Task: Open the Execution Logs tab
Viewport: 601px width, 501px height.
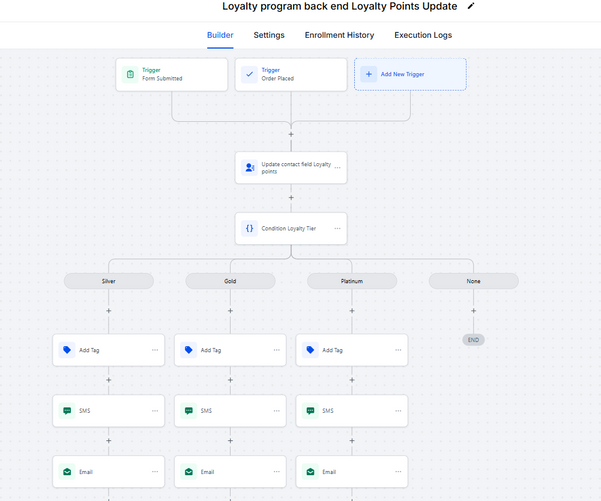Action: point(422,35)
